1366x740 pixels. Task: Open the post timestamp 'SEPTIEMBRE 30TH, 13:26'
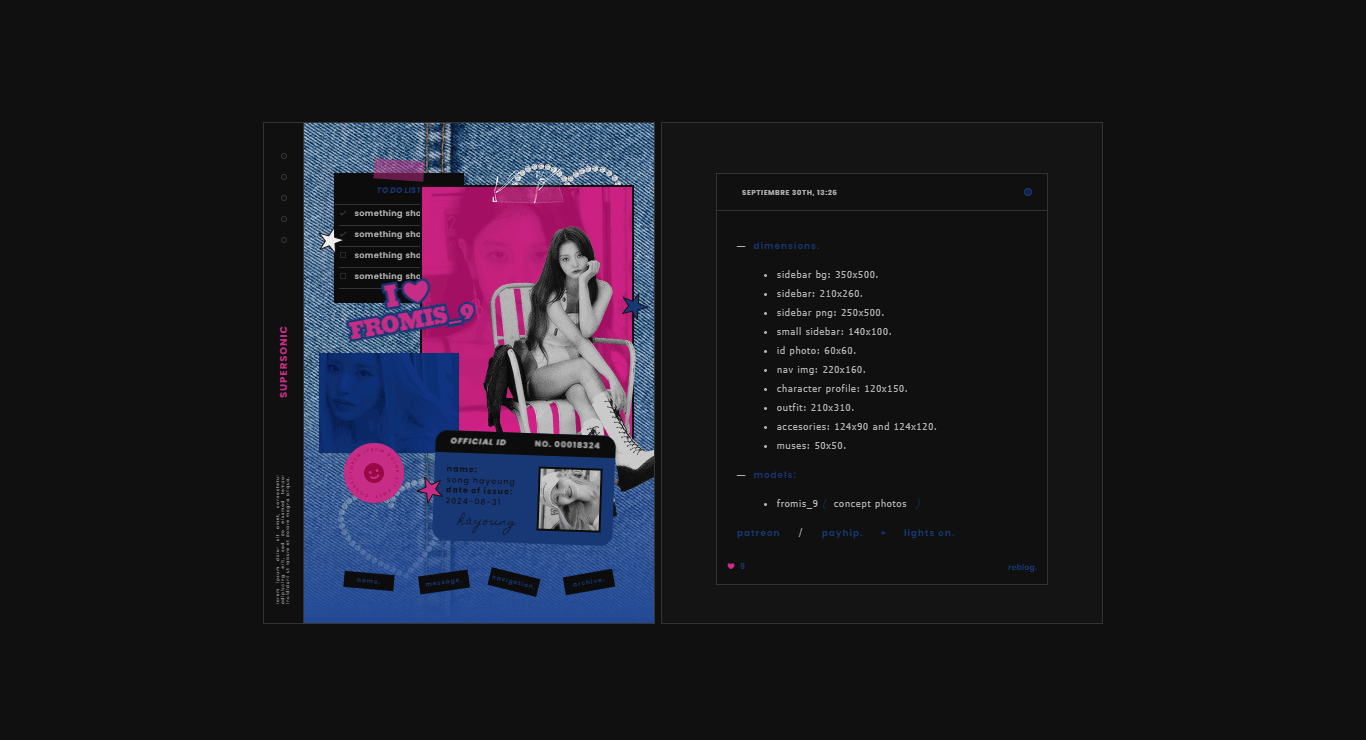[x=789, y=192]
